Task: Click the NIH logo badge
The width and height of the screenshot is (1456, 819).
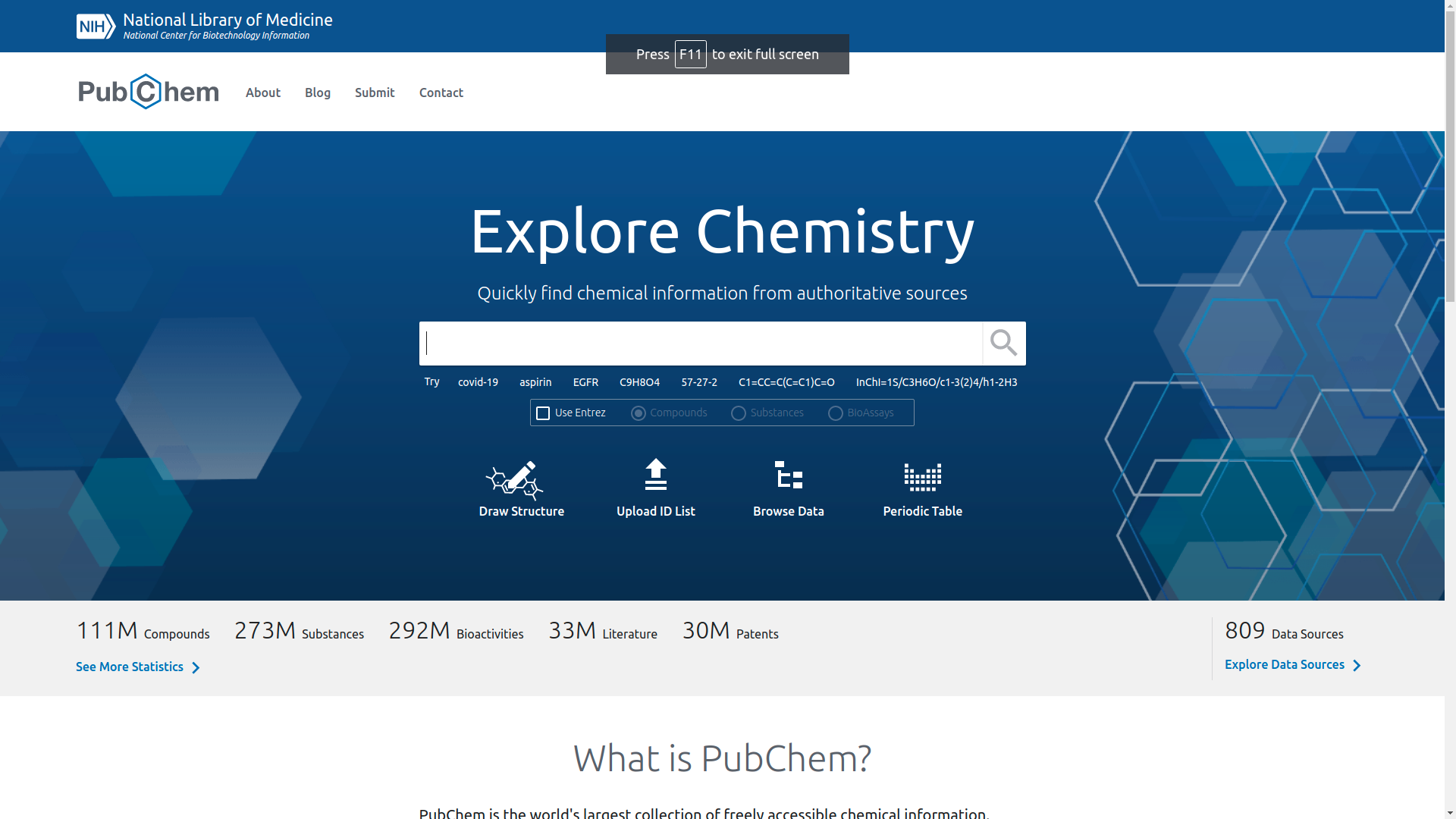Action: click(96, 27)
